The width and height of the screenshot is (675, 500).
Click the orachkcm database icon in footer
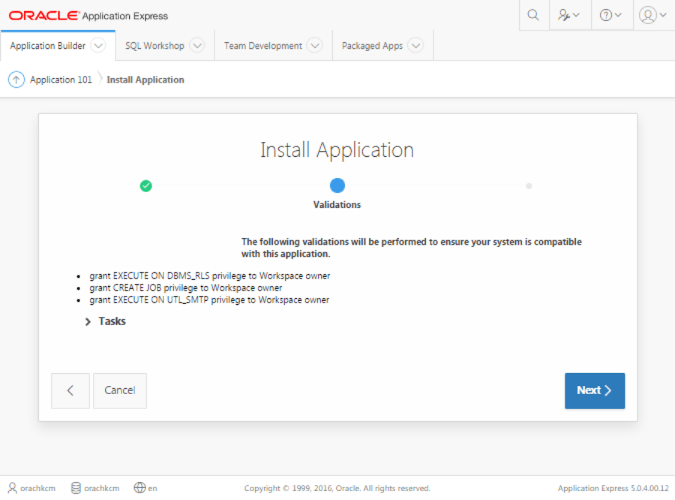pyautogui.click(x=76, y=488)
